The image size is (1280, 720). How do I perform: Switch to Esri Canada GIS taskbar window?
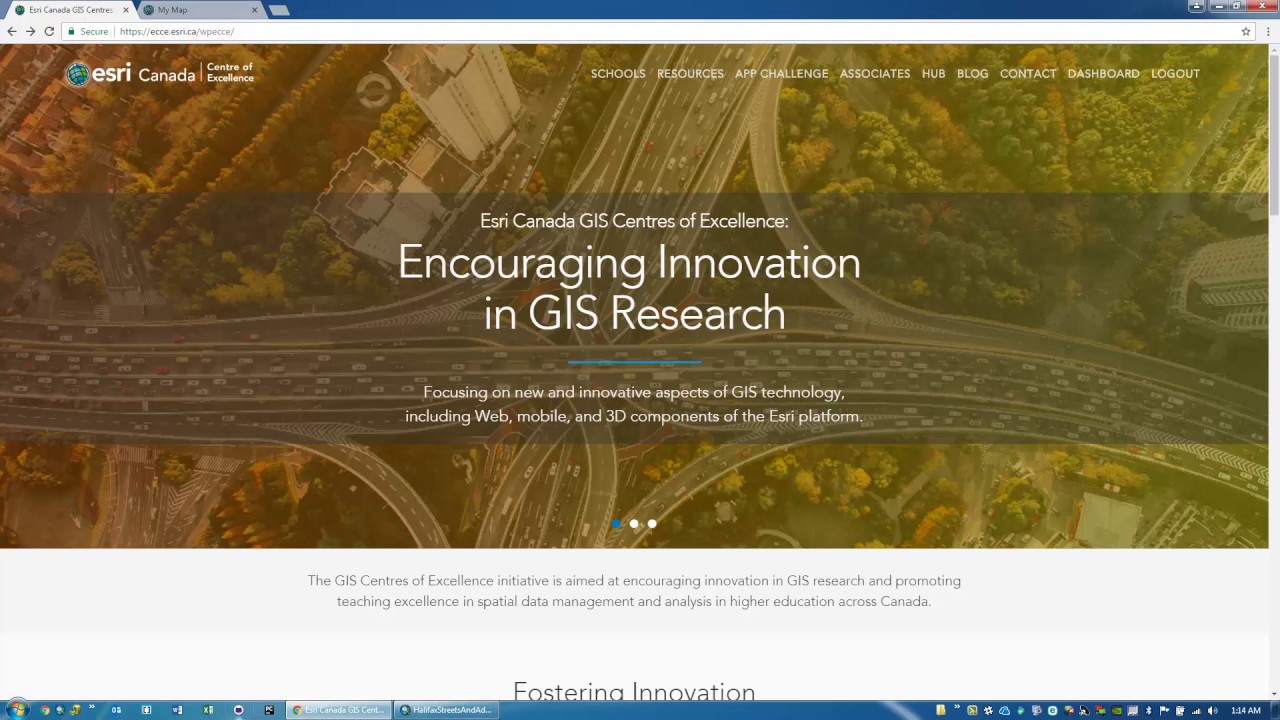coord(339,710)
